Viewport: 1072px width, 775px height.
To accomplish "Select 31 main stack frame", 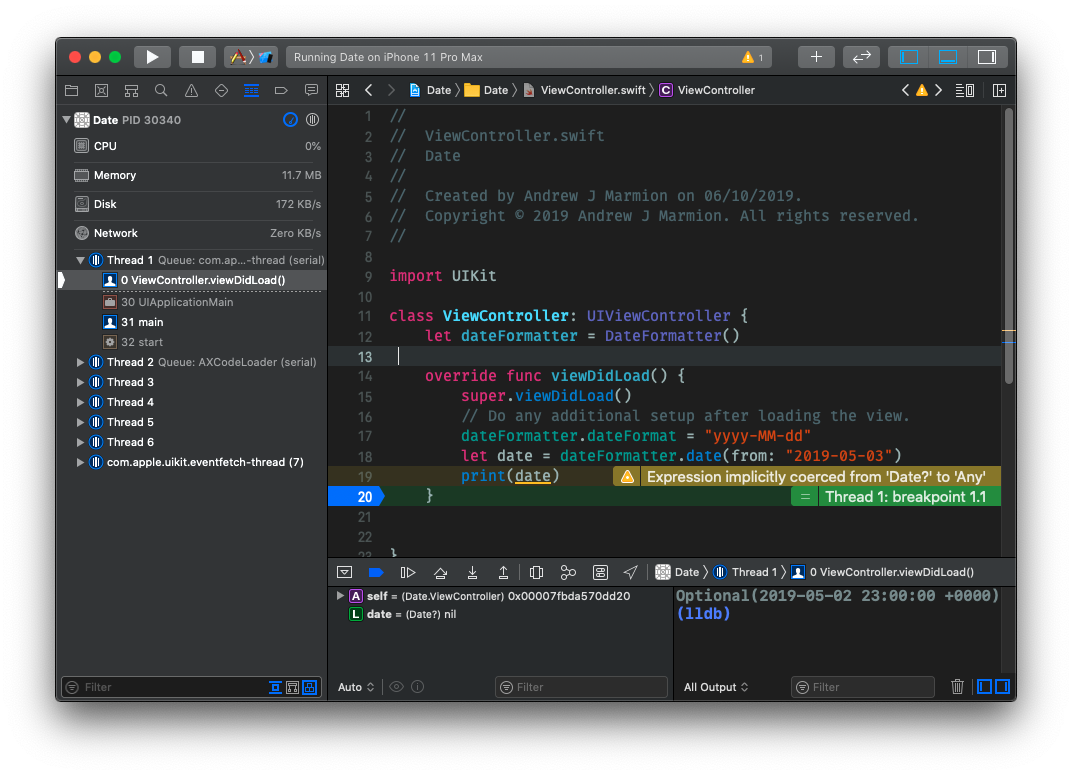I will click(x=142, y=322).
